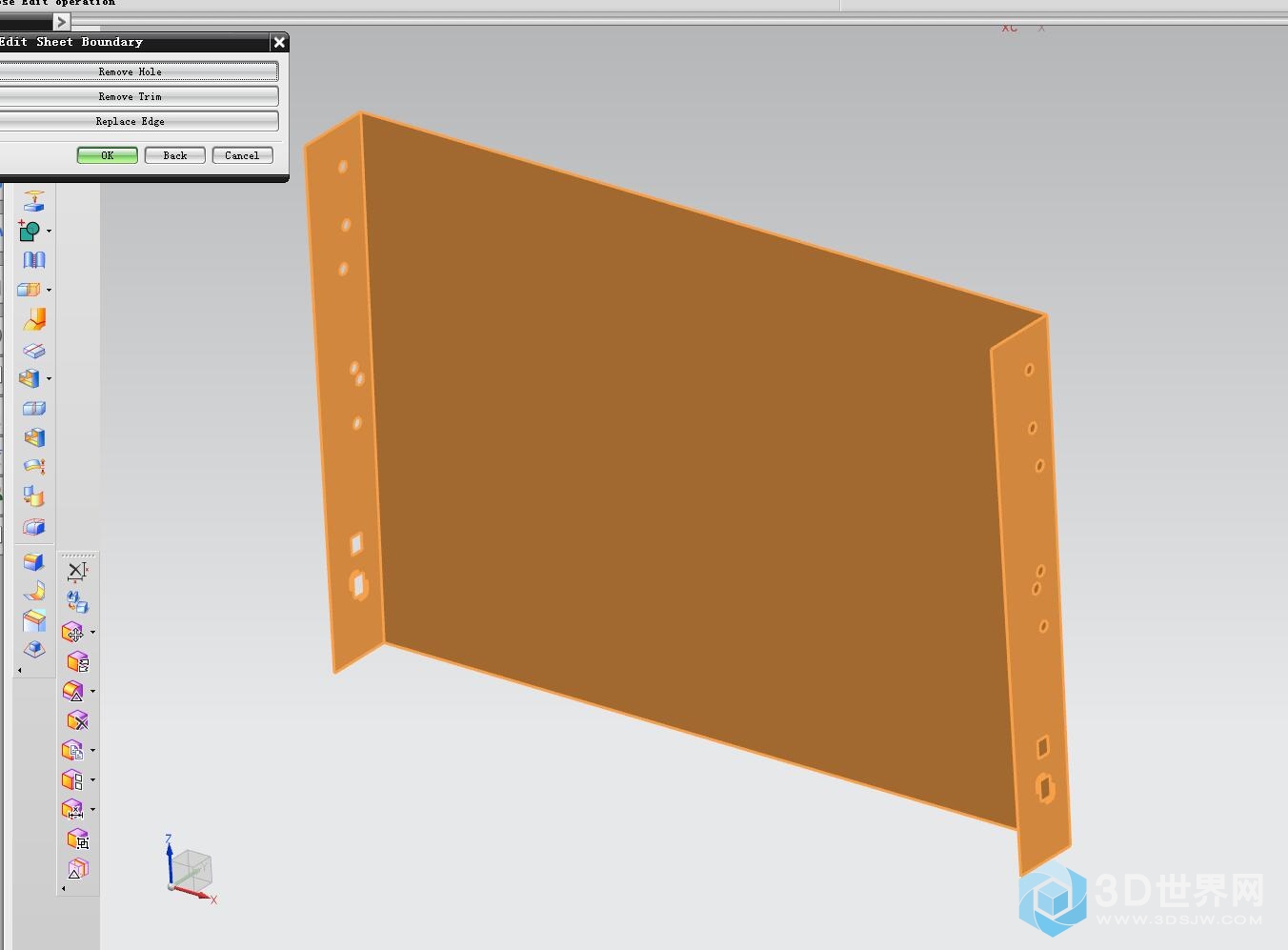This screenshot has width=1288, height=950.
Task: Click the trimmed sheet icon with red lines
Action: 34,350
